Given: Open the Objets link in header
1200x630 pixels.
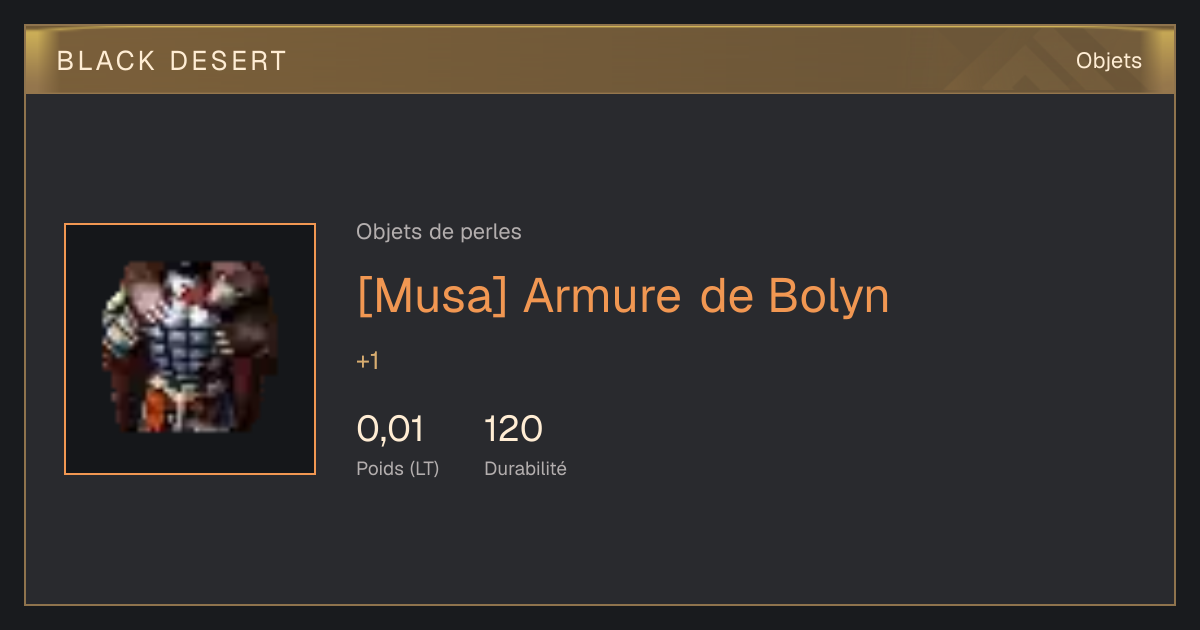Looking at the screenshot, I should click(1108, 61).
